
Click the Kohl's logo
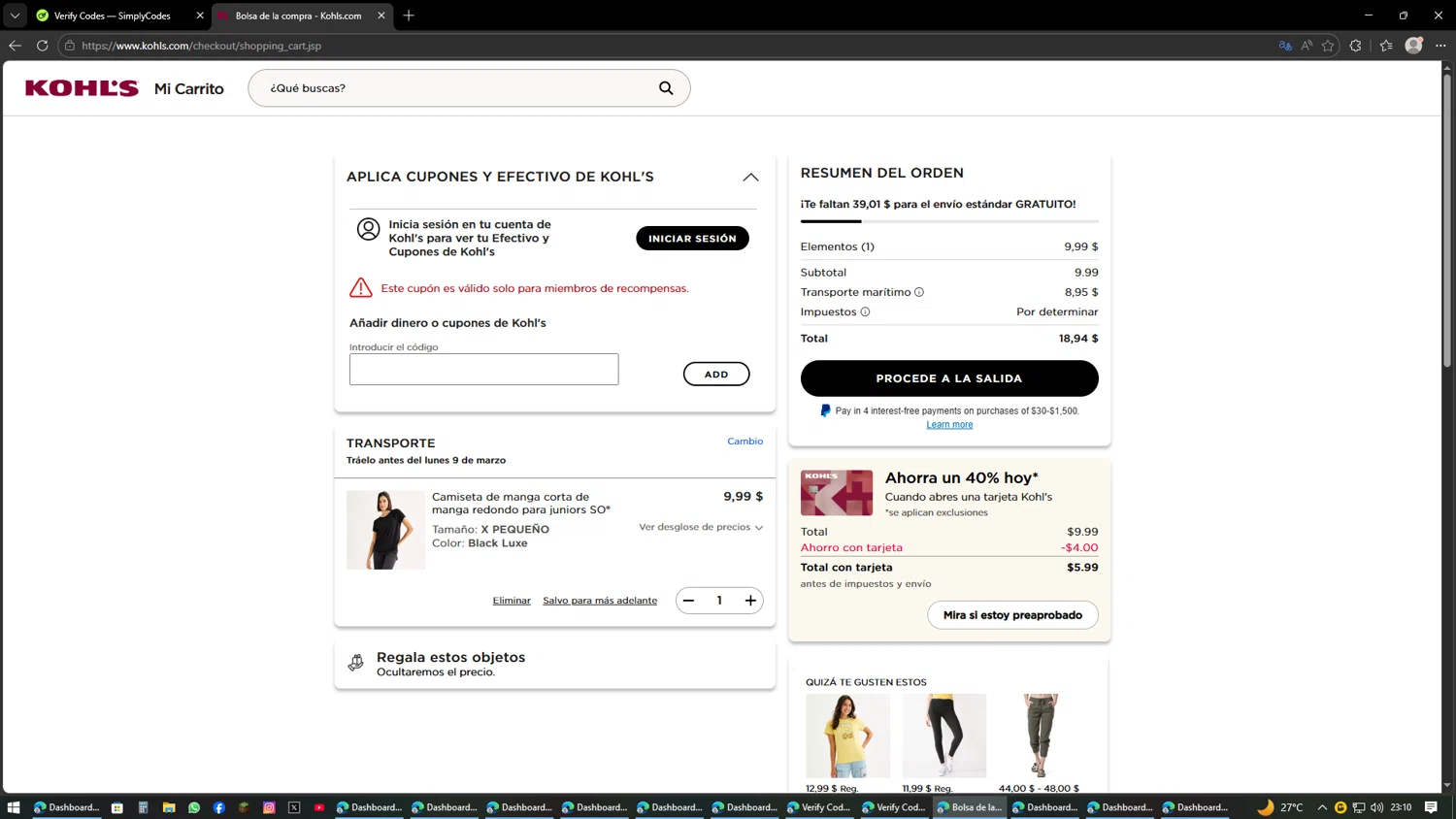click(82, 88)
